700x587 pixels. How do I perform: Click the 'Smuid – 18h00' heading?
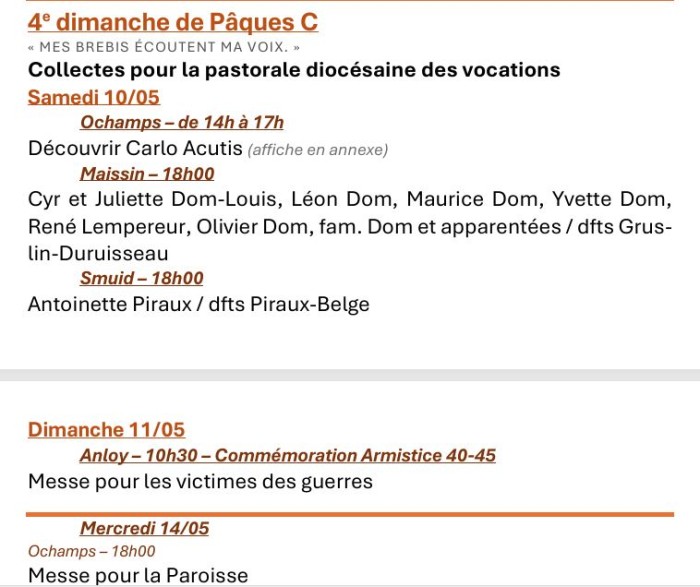[x=142, y=278]
